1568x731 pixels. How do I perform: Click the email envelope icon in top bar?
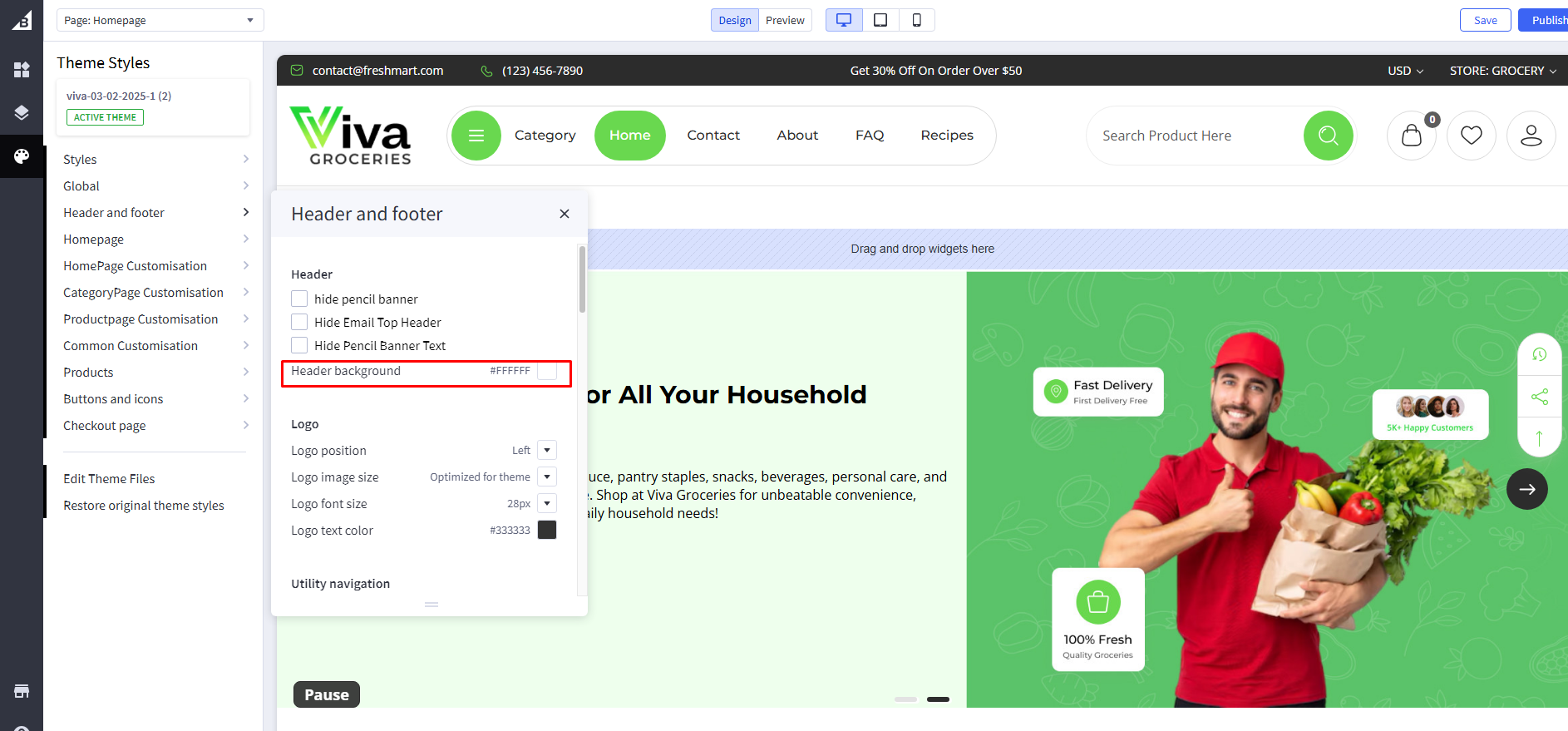[297, 71]
